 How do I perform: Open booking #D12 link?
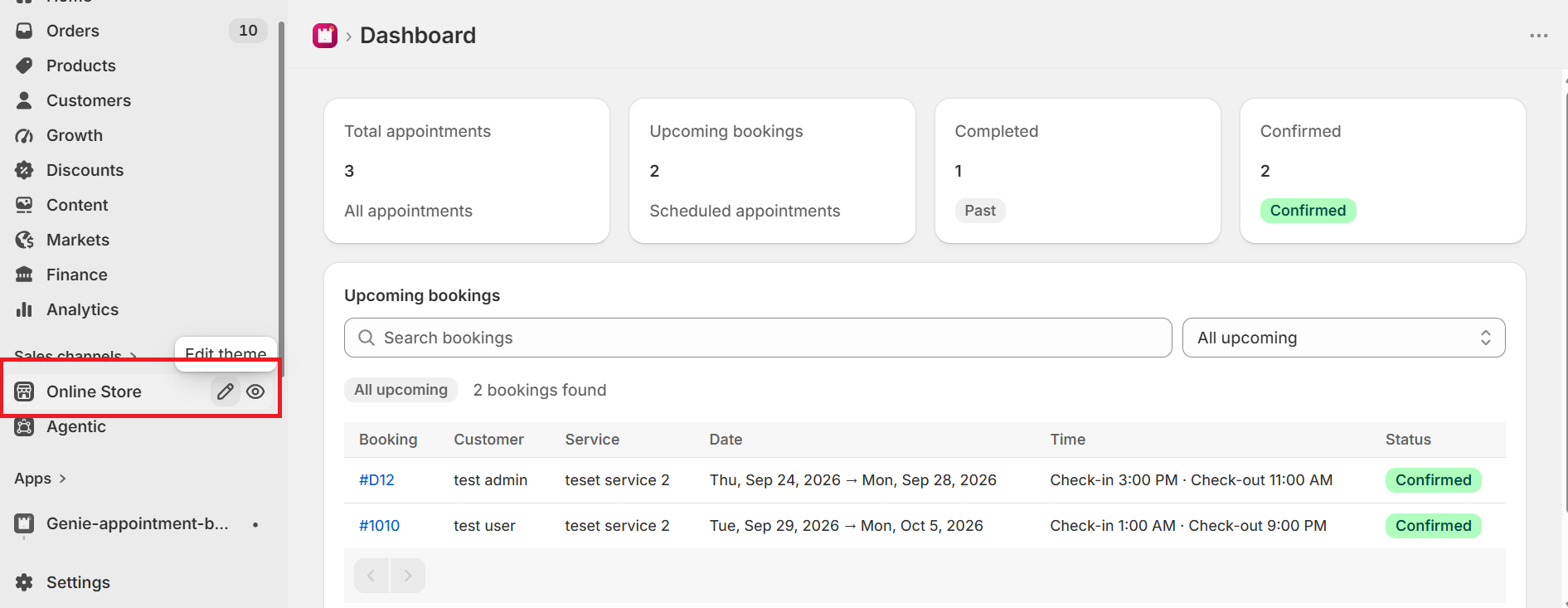click(376, 480)
